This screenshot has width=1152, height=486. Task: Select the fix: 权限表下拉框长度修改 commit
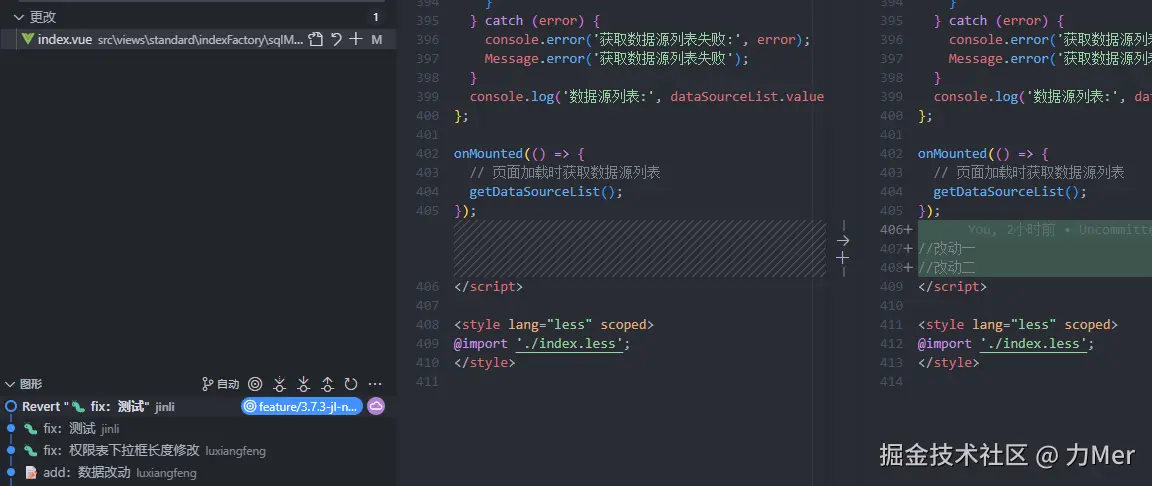(x=120, y=451)
